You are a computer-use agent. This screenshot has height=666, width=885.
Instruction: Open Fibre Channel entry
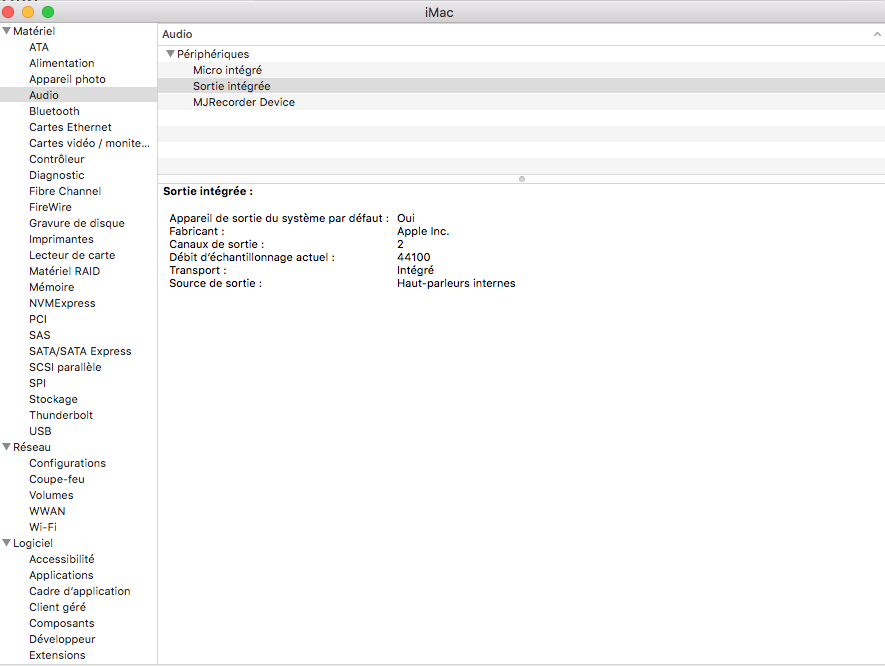65,191
